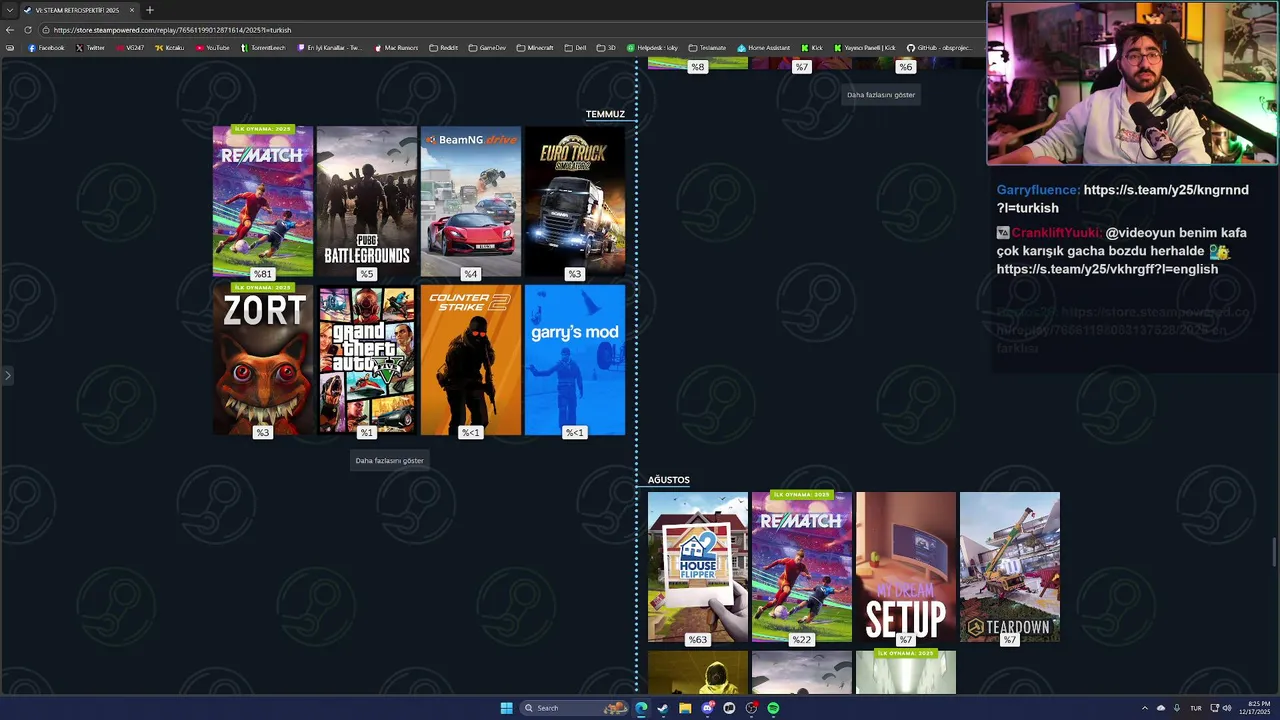The height and width of the screenshot is (720, 1280).
Task: Click the %63 label under House Flipper
Action: (x=697, y=640)
